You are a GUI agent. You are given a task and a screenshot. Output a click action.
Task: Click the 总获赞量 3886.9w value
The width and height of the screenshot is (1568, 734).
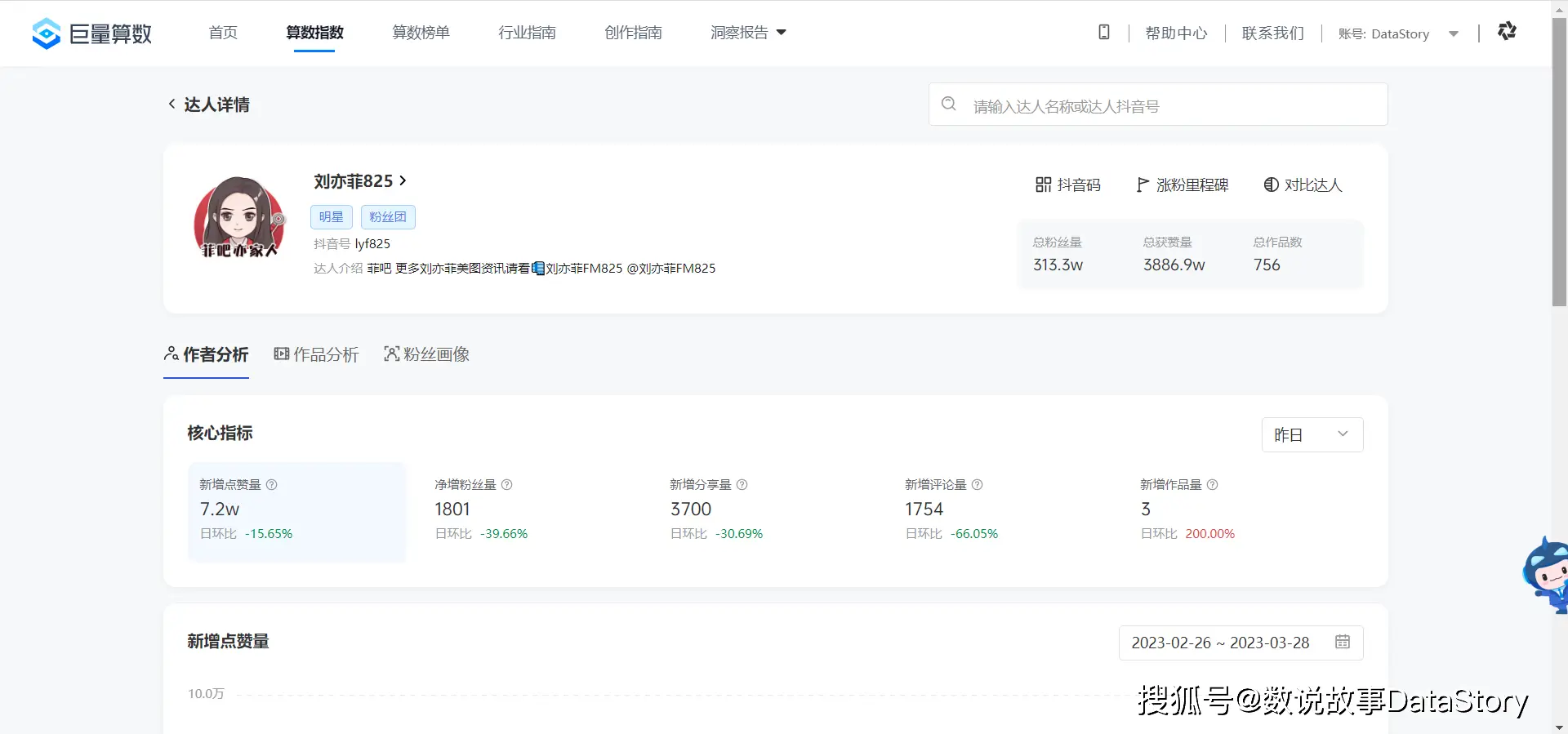pyautogui.click(x=1174, y=265)
